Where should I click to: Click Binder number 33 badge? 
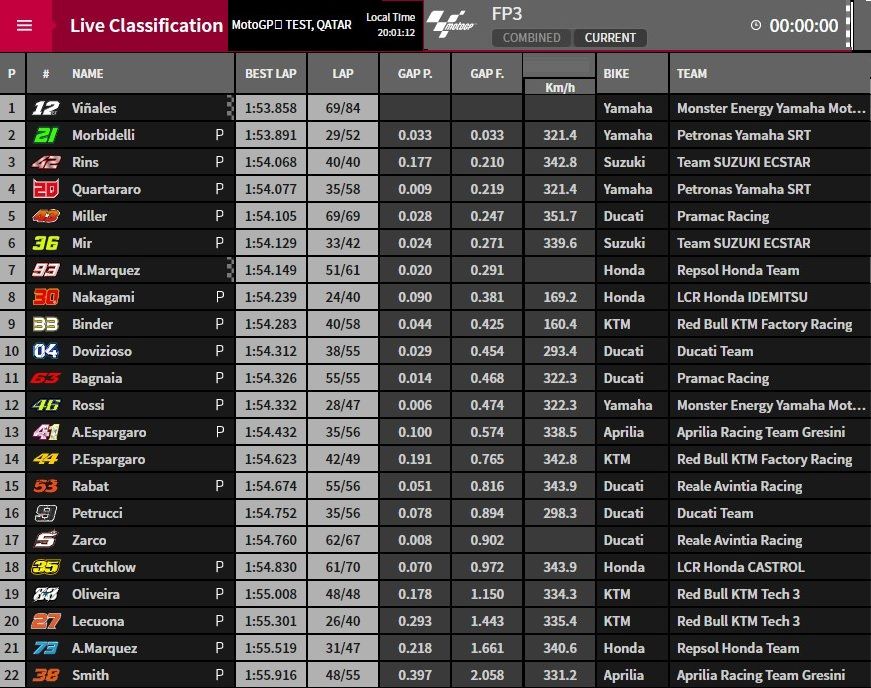tap(46, 324)
